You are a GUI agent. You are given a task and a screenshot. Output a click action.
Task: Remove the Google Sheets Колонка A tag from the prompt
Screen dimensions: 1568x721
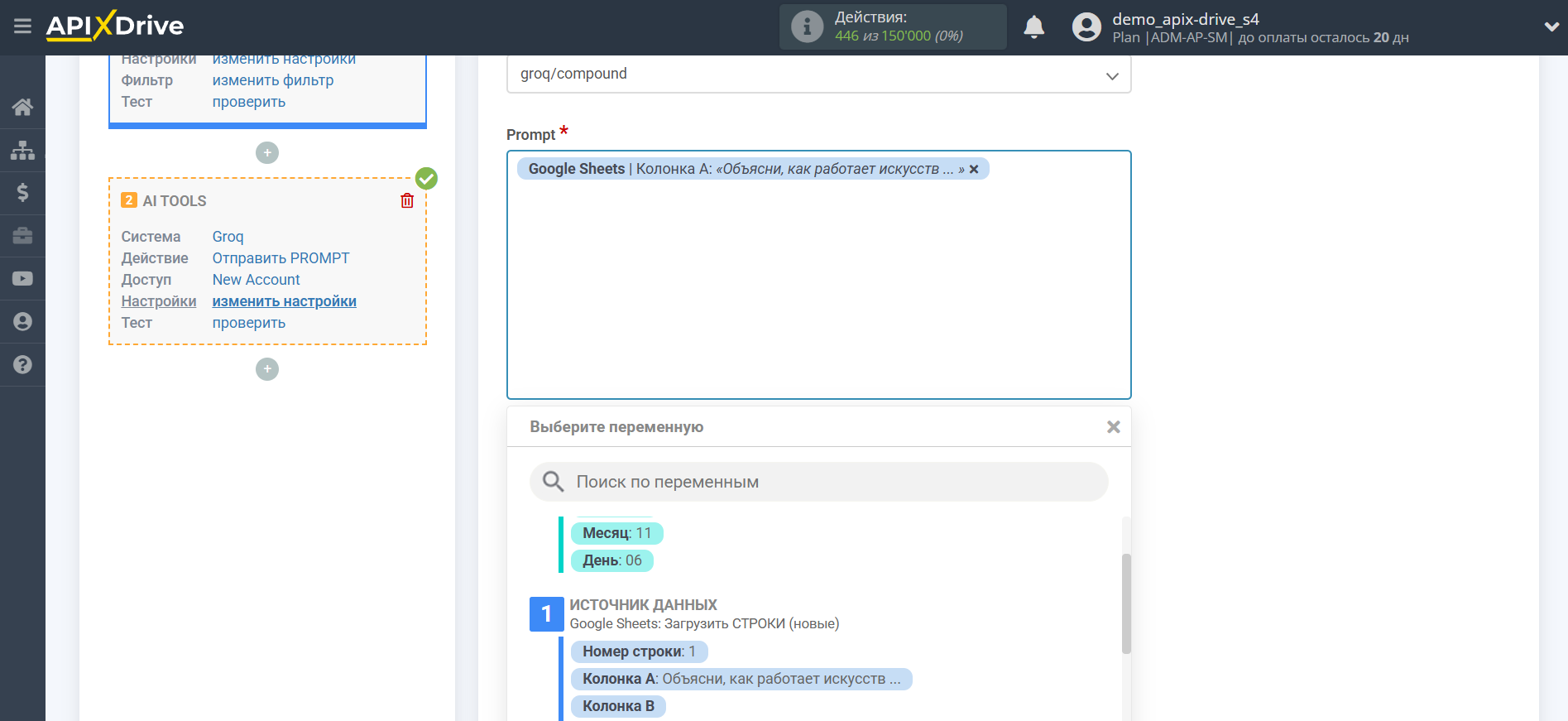[974, 170]
